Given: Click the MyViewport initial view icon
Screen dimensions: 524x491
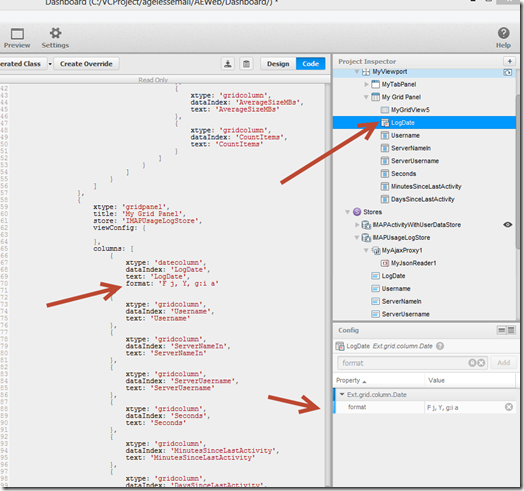Looking at the screenshot, I should (x=508, y=72).
